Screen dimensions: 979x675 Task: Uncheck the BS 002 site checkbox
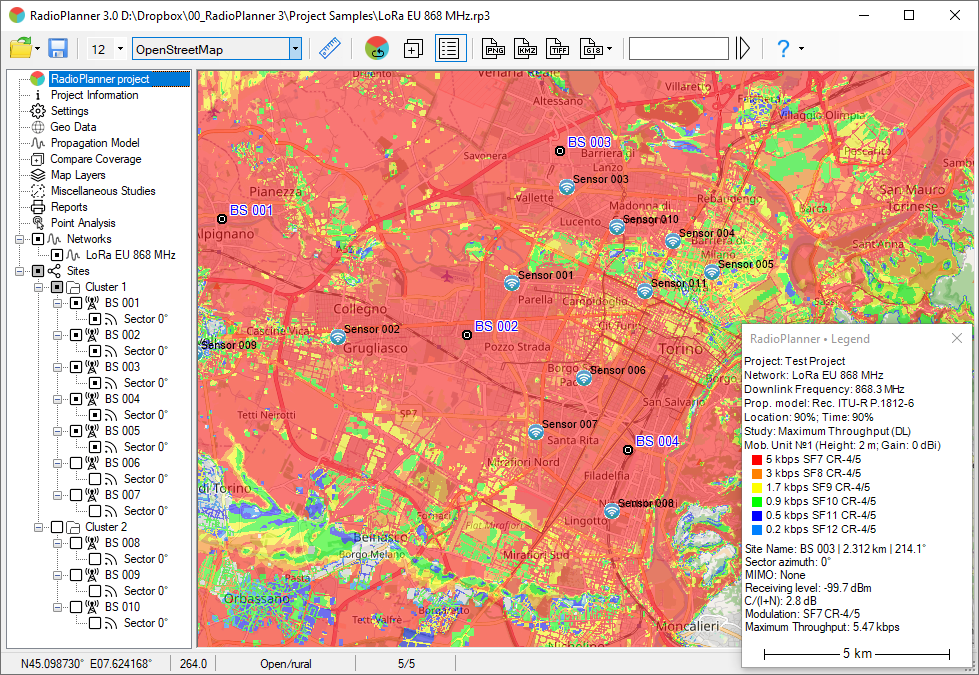(x=76, y=335)
